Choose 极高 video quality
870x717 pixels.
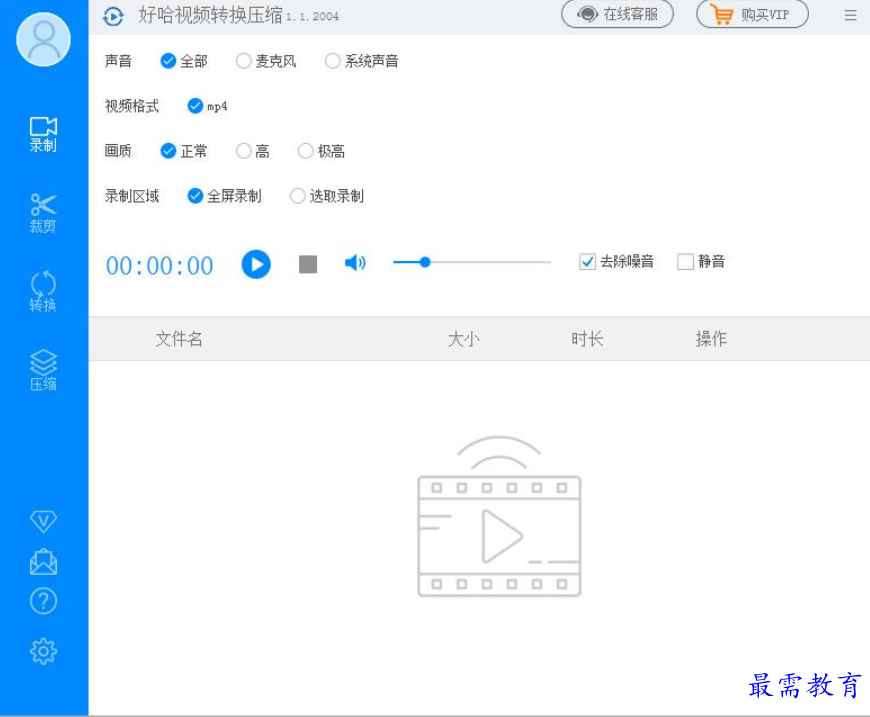click(x=306, y=151)
